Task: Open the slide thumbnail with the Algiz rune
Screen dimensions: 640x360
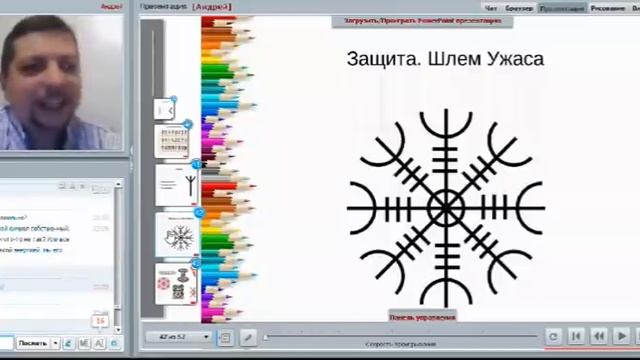Action: (x=177, y=185)
